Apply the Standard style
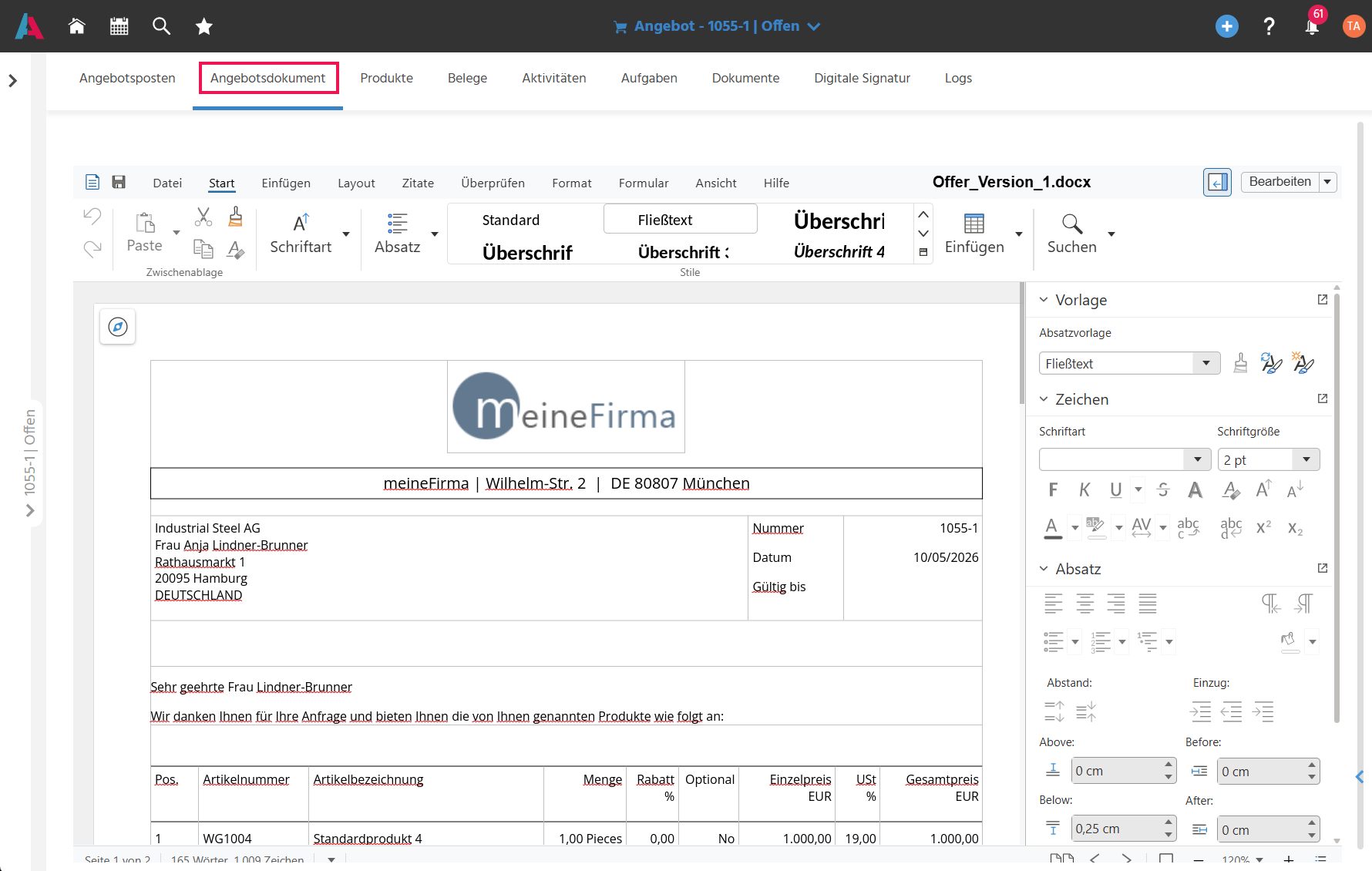 click(526, 220)
